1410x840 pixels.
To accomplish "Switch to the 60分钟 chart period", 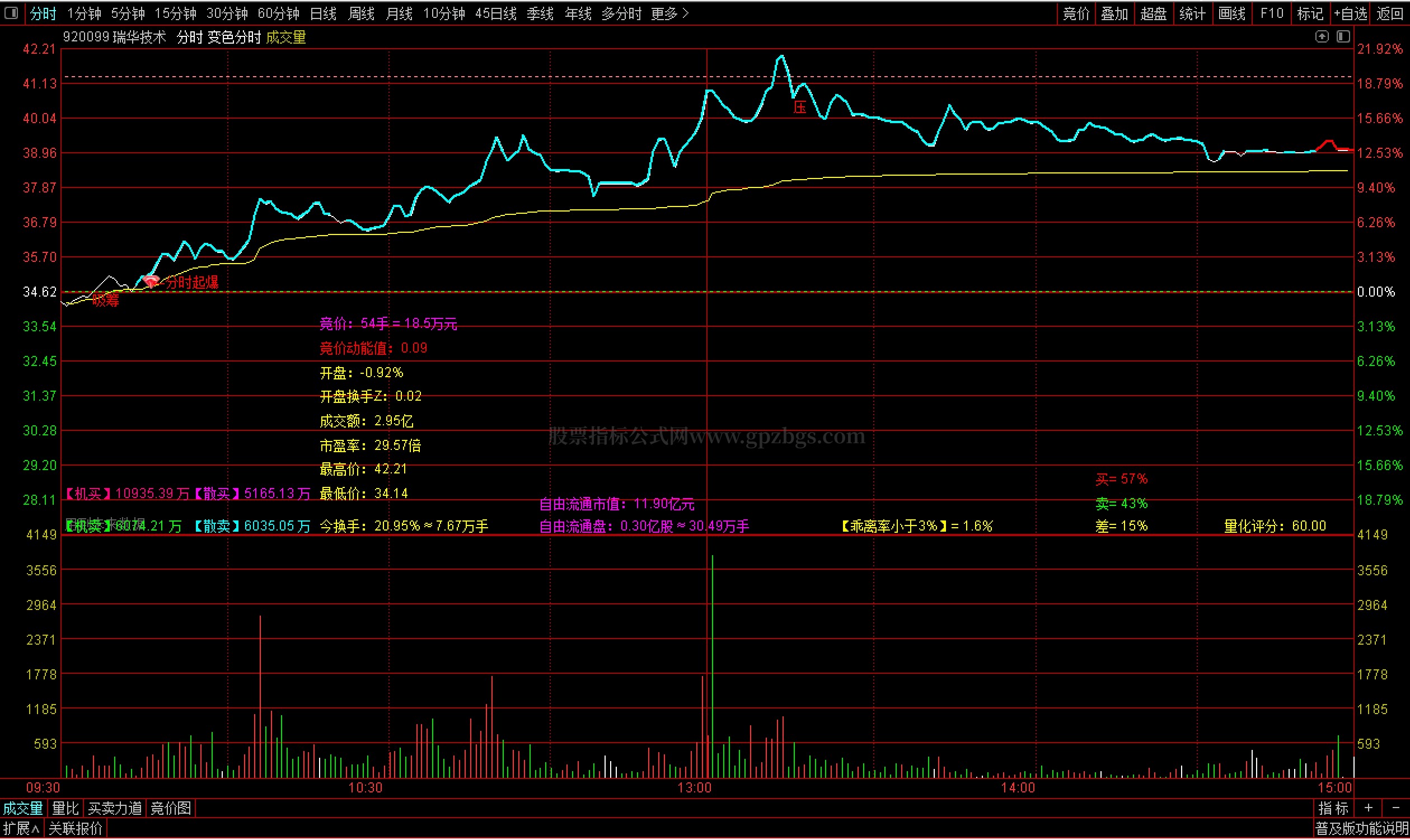I will [278, 13].
